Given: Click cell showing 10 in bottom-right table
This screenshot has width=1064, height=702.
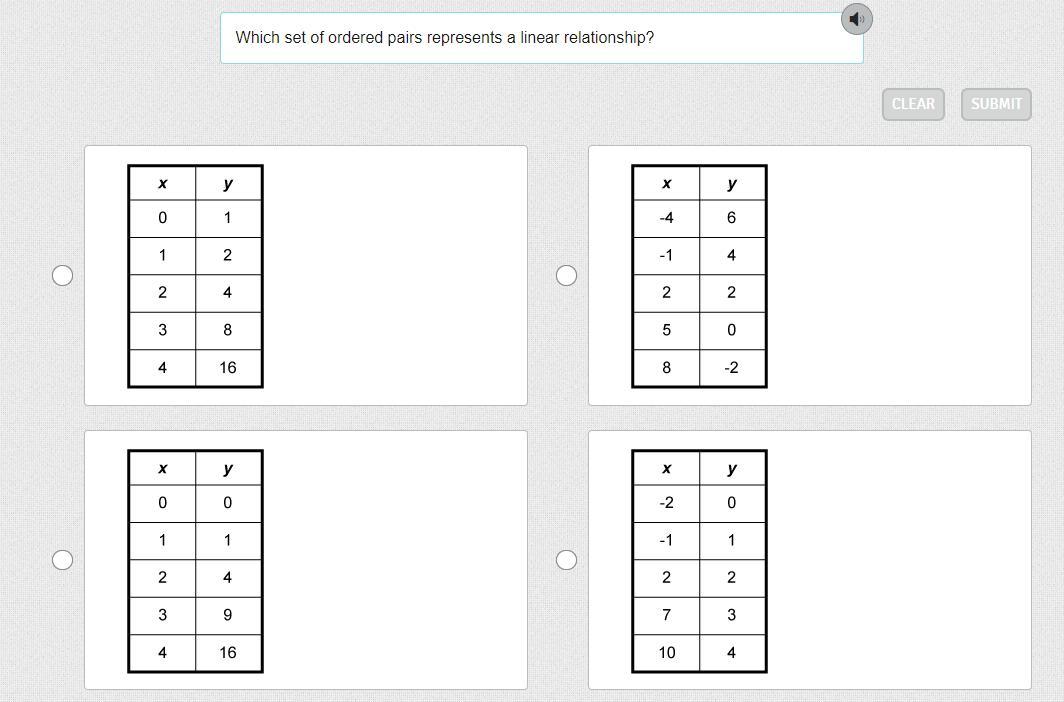Looking at the screenshot, I should 666,652.
